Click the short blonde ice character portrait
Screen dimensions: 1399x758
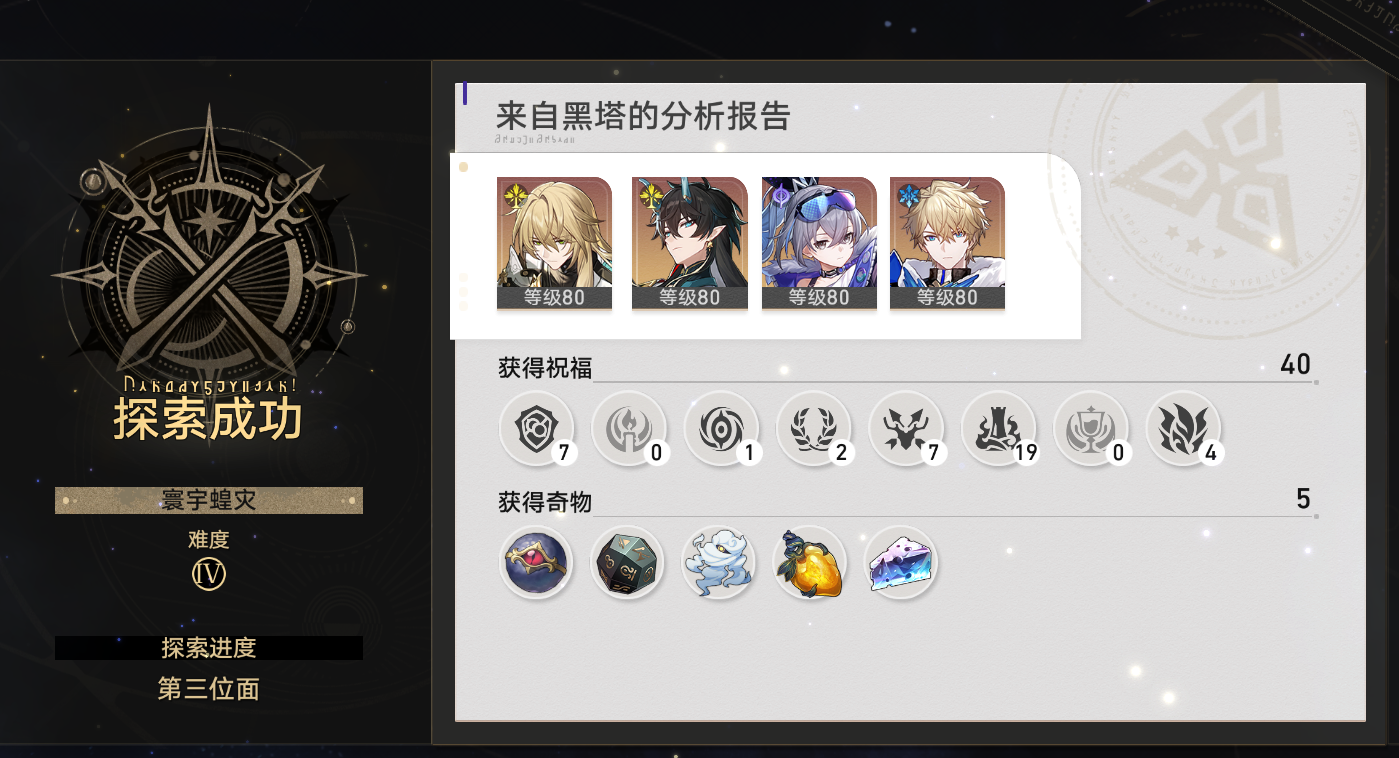click(947, 243)
